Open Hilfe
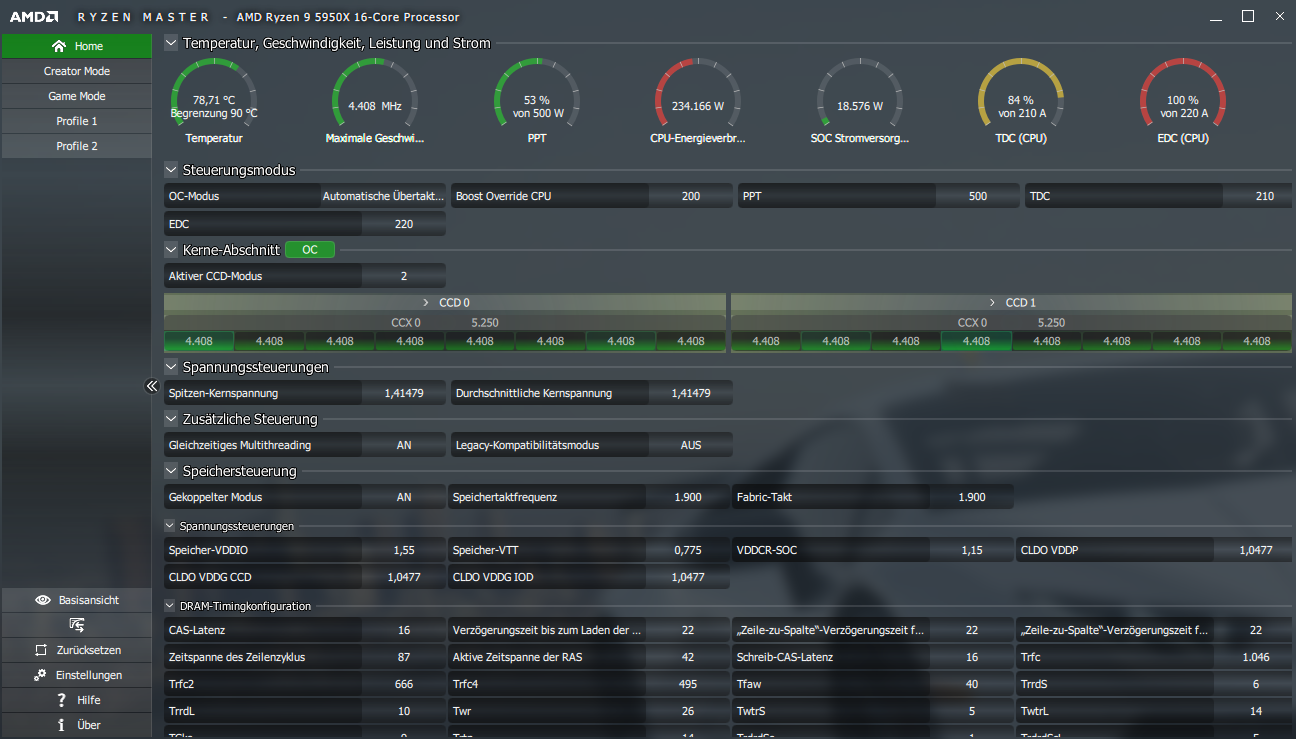The height and width of the screenshot is (739, 1296). click(76, 700)
